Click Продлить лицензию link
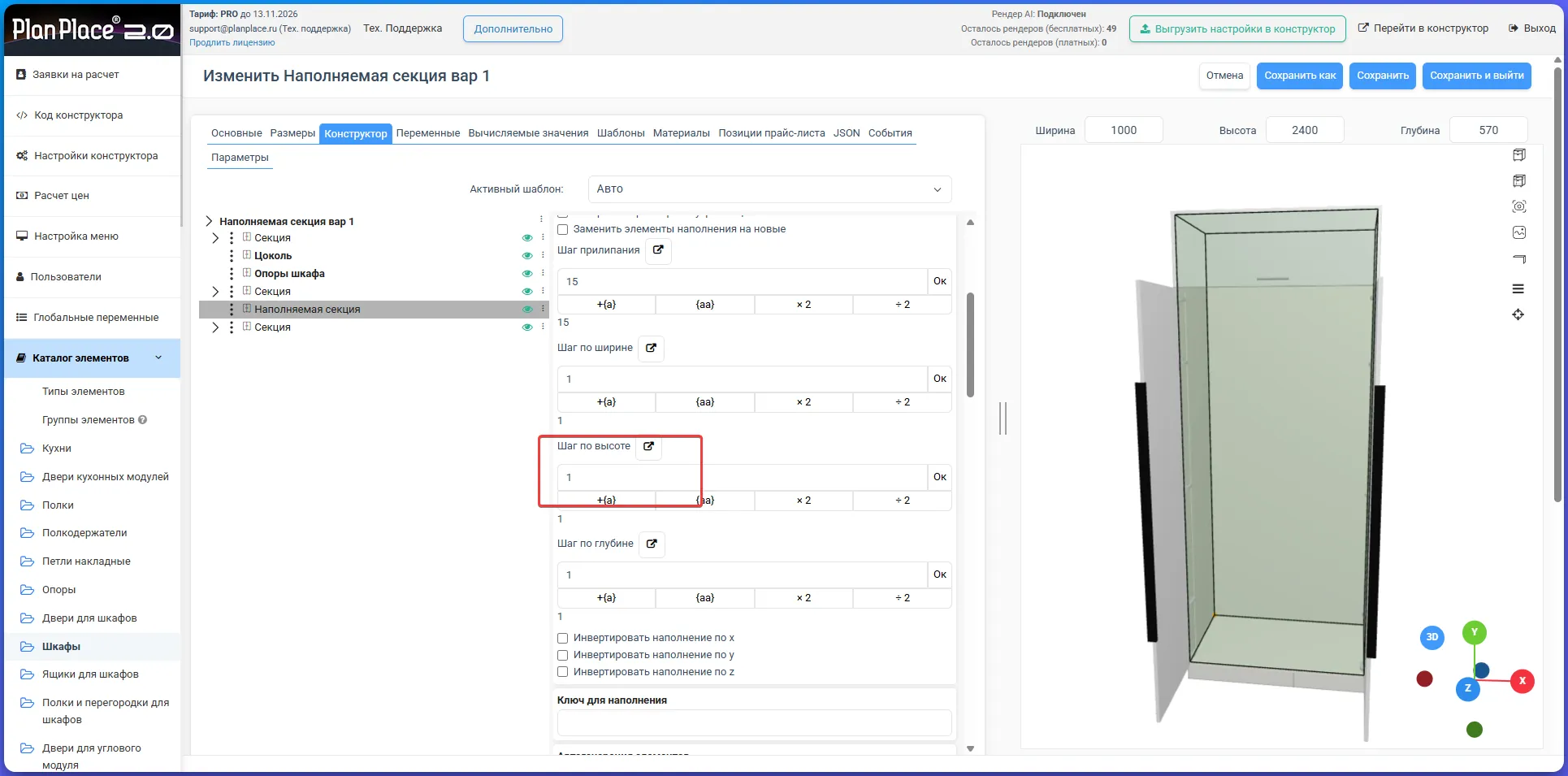The height and width of the screenshot is (776, 1568). [232, 42]
